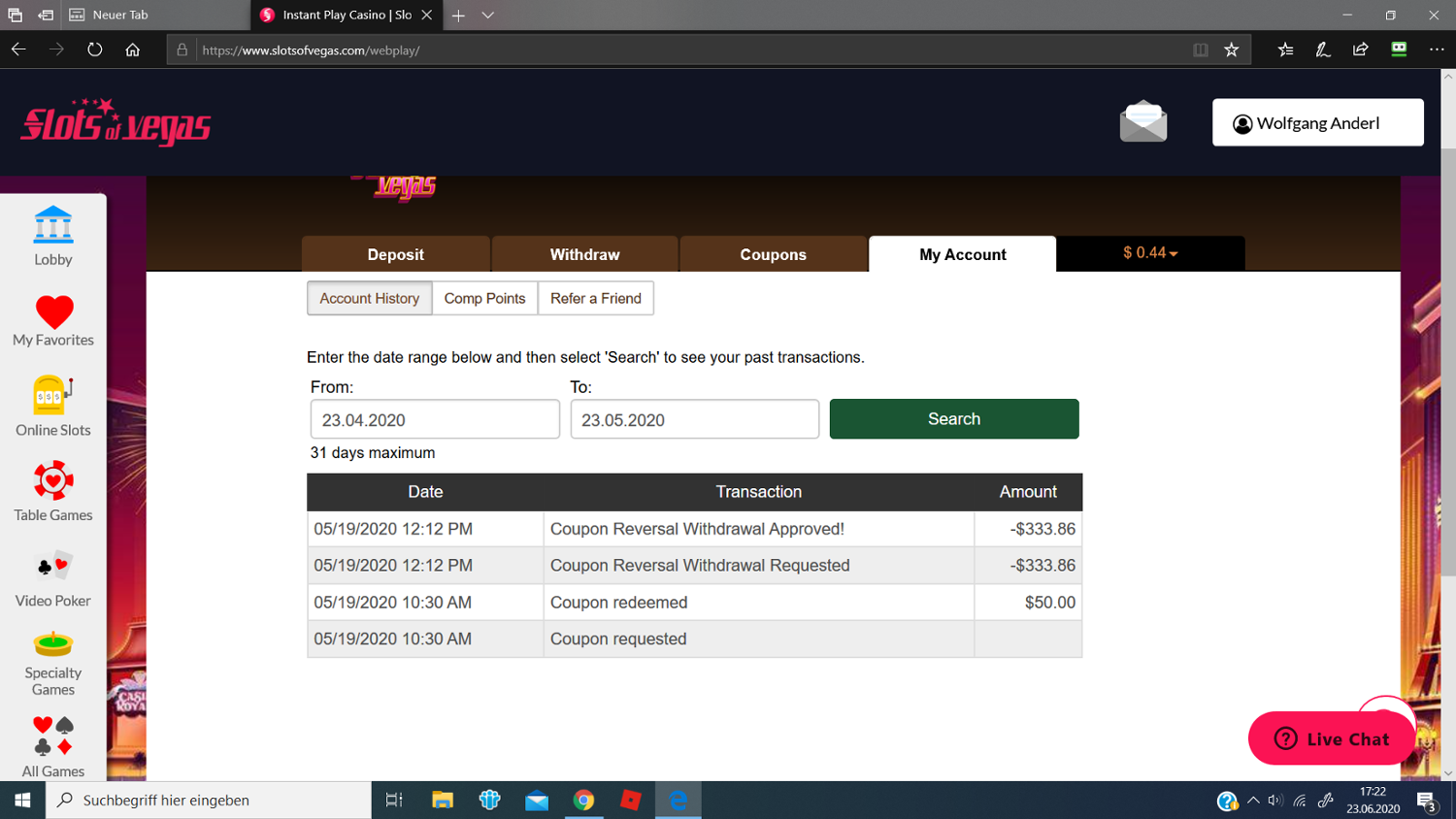Switch to the Deposit tab
Viewport: 1456px width, 819px height.
pyautogui.click(x=395, y=254)
